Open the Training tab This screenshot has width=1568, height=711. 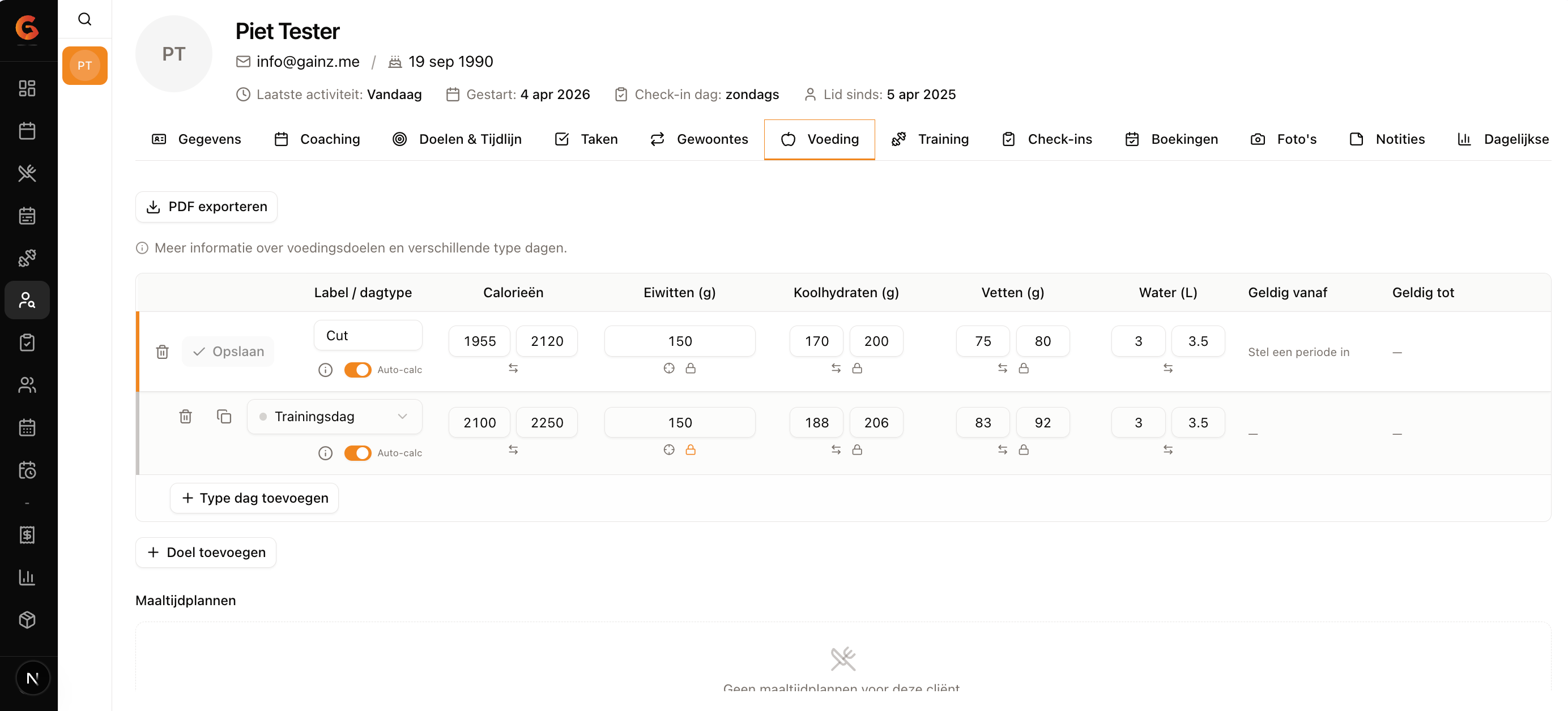coord(930,139)
